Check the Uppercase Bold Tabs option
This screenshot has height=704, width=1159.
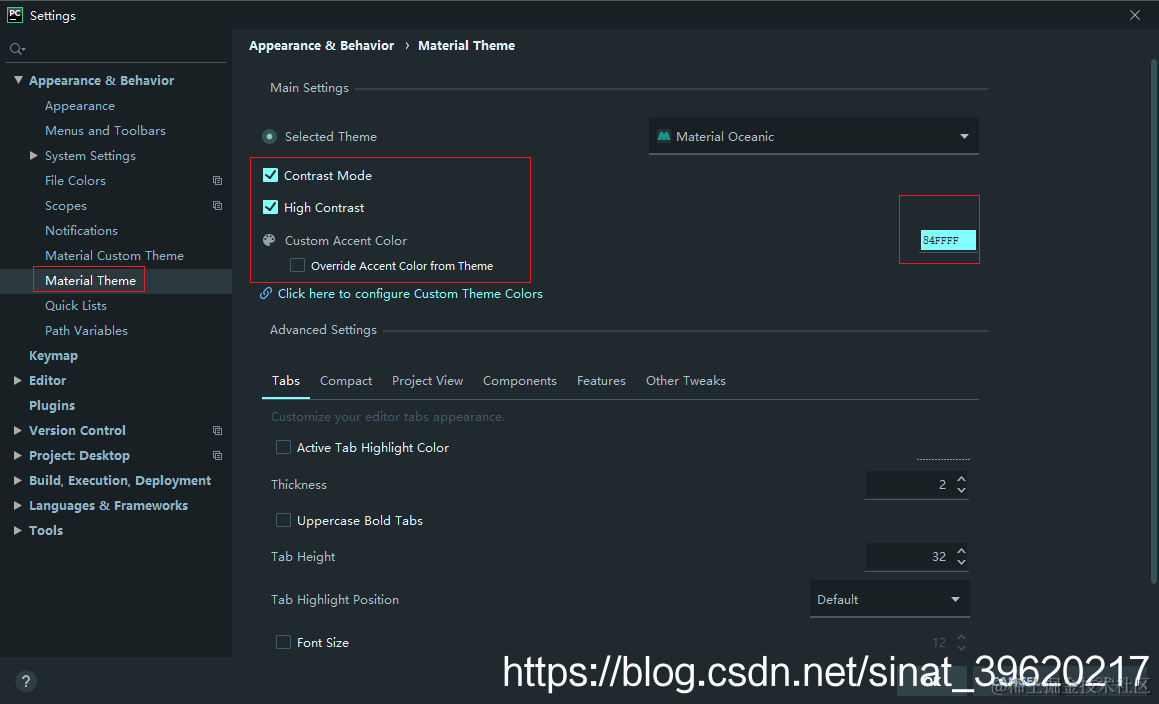click(283, 521)
